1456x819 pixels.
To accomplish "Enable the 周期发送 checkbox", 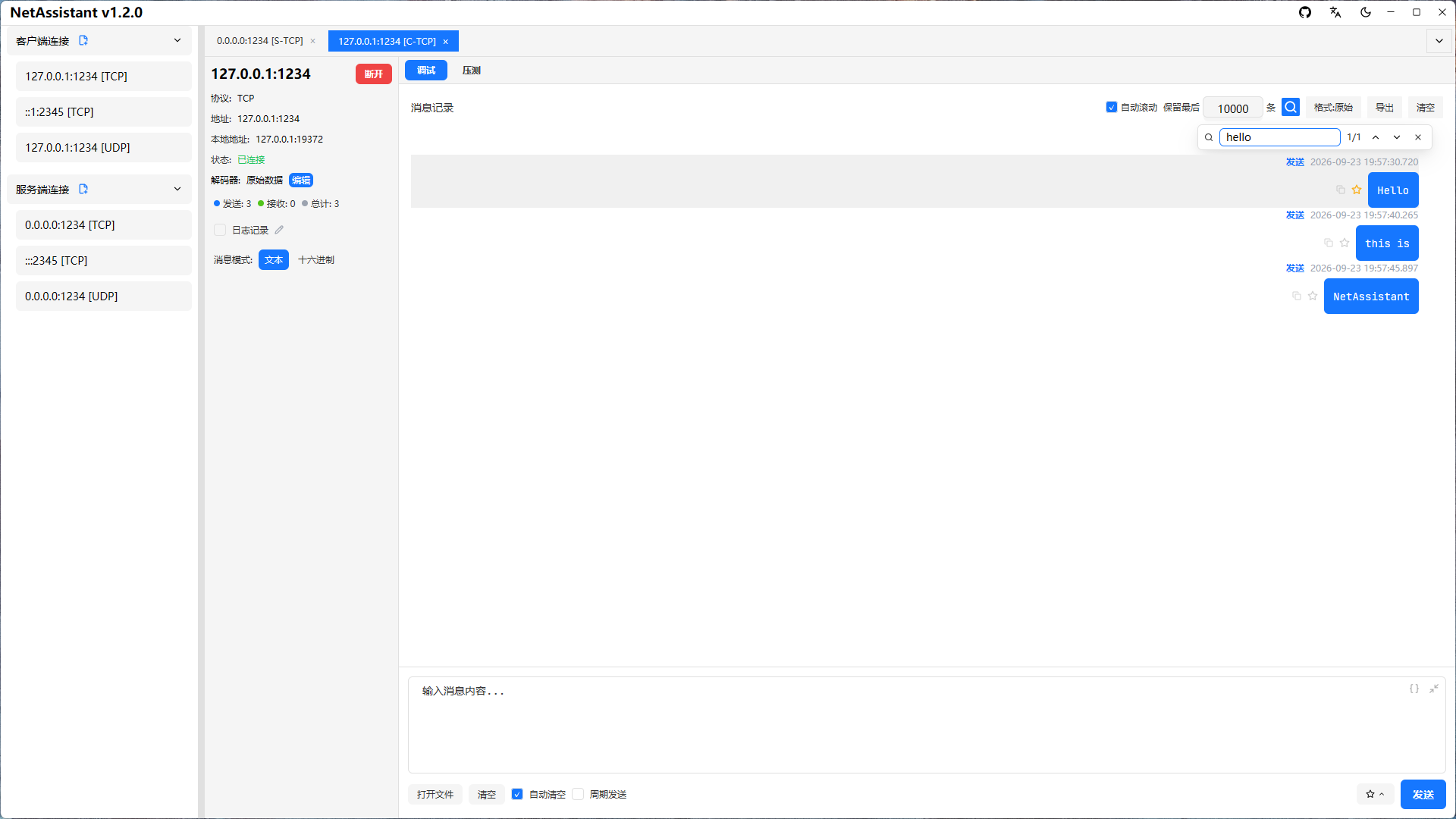I will 579,794.
